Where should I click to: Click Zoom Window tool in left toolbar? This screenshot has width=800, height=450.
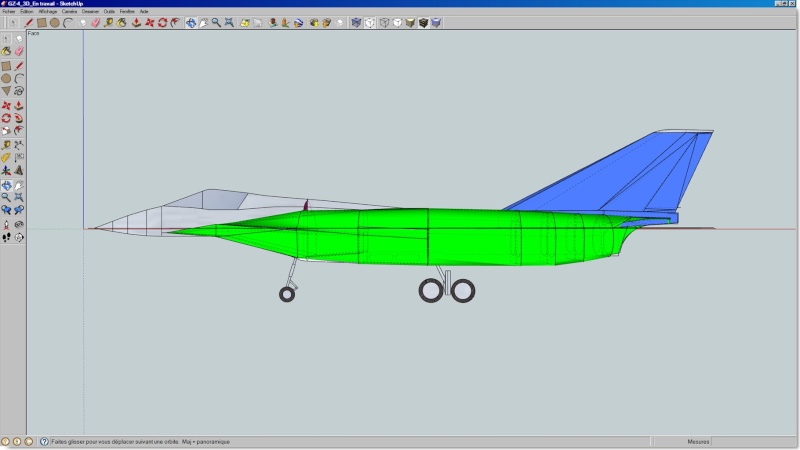(x=19, y=197)
